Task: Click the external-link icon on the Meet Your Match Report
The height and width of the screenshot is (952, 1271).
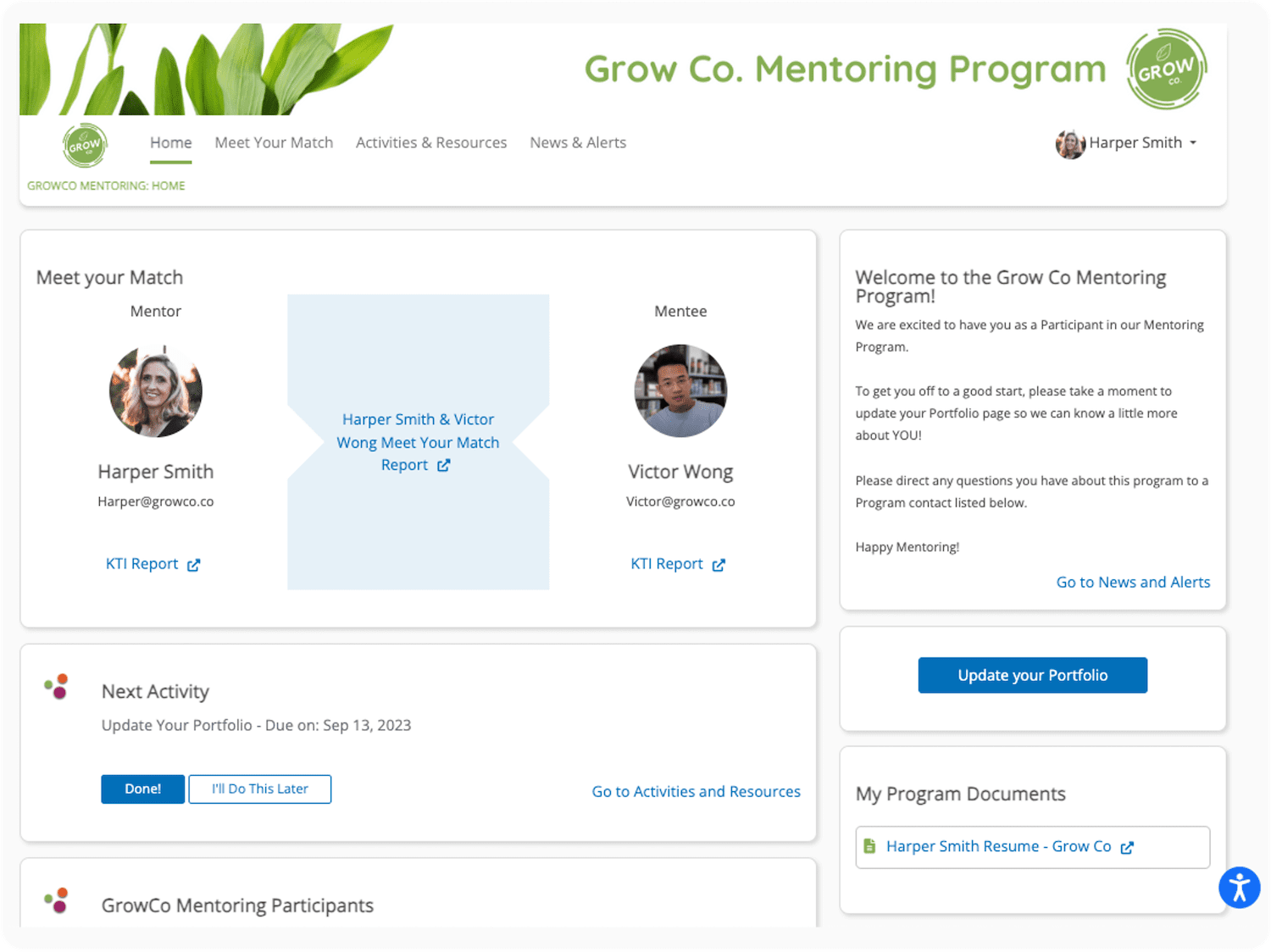Action: click(x=444, y=465)
